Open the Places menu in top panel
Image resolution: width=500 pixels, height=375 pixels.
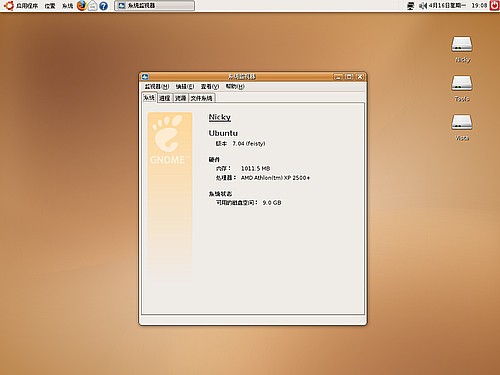(x=50, y=6)
